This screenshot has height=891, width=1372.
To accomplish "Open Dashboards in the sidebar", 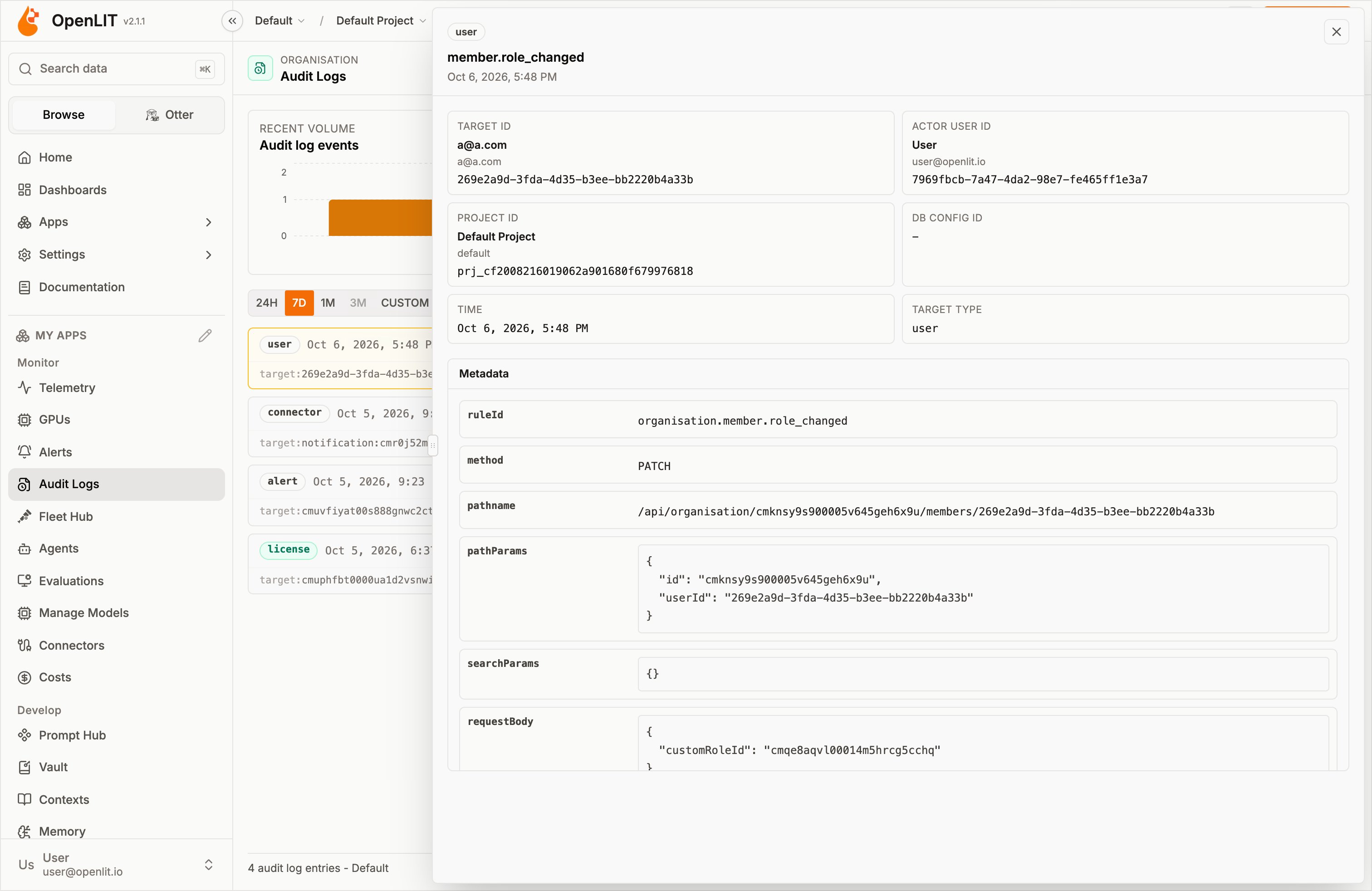I will [x=116, y=190].
